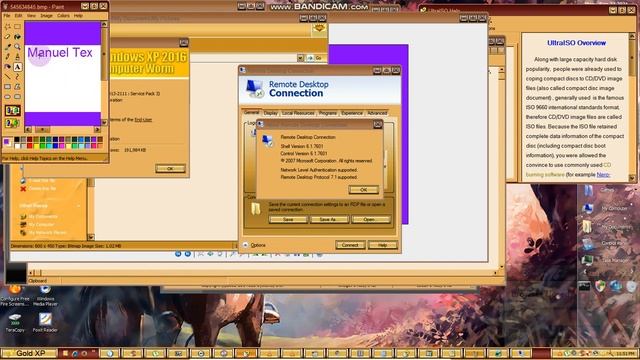
Task: Click OK in About Remote Desktop dialog
Action: pyautogui.click(x=363, y=190)
